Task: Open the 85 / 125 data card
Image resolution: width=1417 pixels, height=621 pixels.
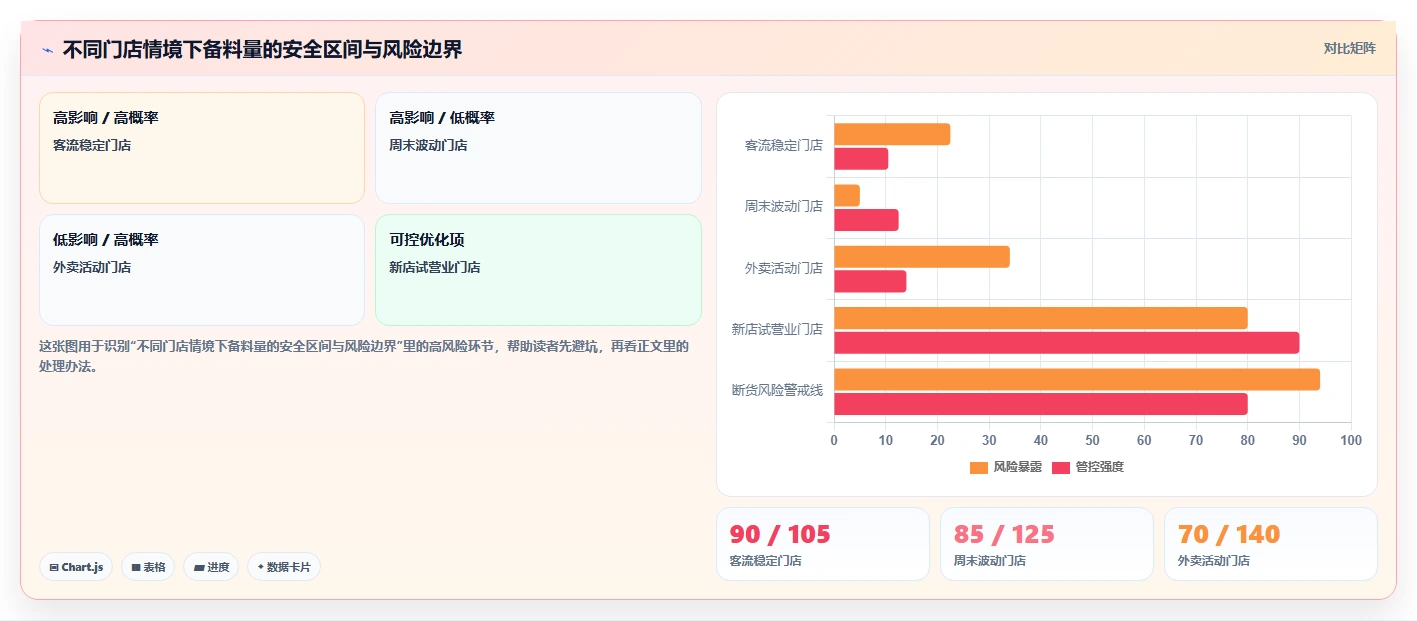Action: [x=1047, y=544]
